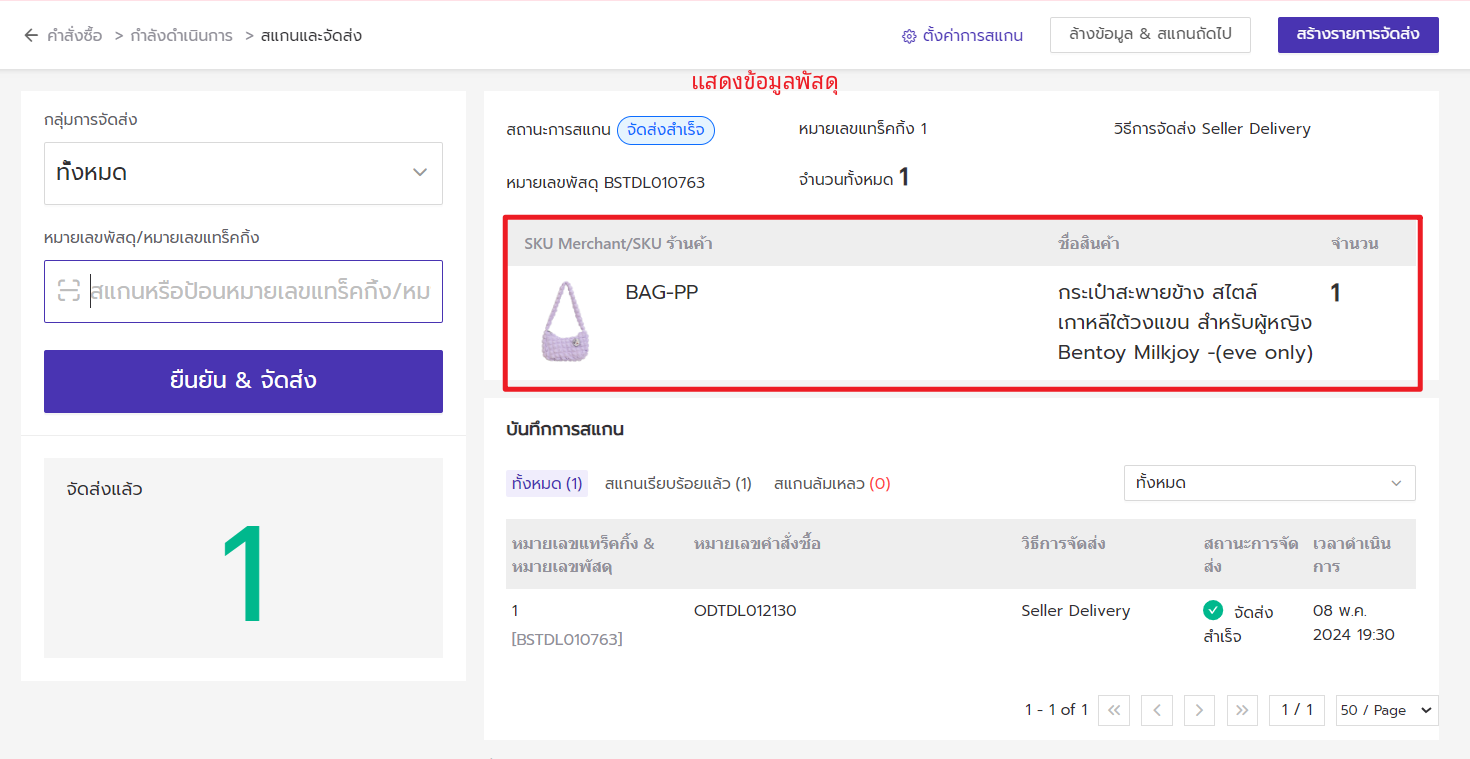Click the green success check icon
Image resolution: width=1470 pixels, height=759 pixels.
[x=1213, y=610]
